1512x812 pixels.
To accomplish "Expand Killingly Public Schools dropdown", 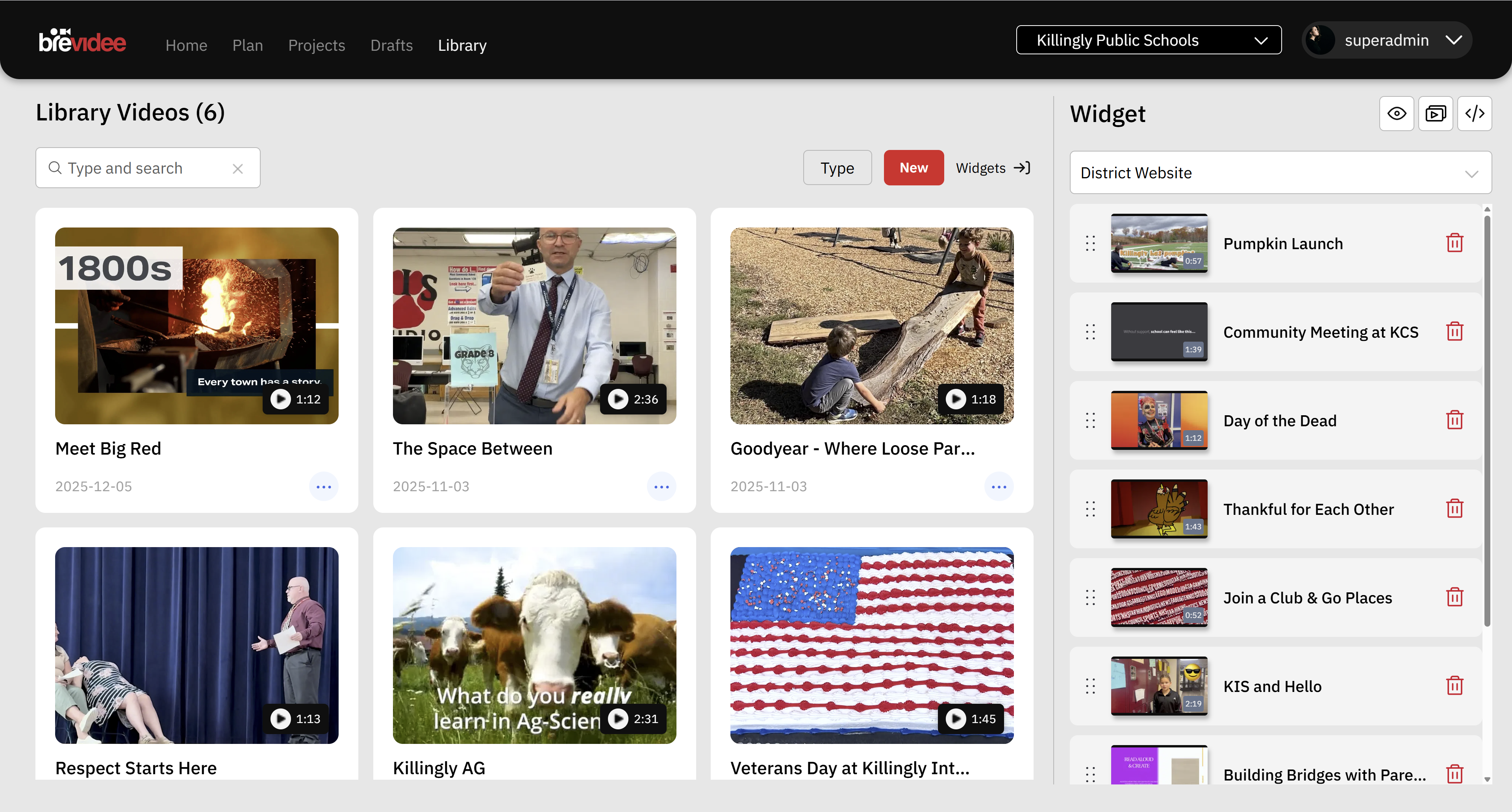I will (x=1148, y=40).
